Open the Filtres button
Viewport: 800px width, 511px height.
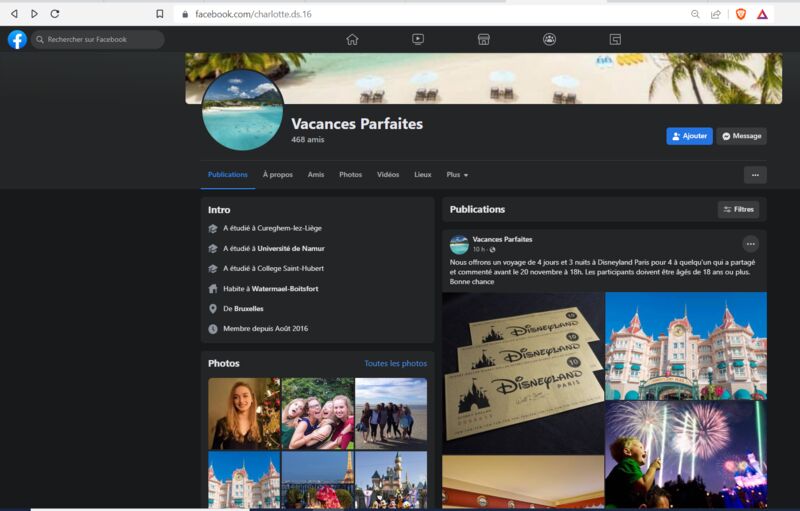738,210
